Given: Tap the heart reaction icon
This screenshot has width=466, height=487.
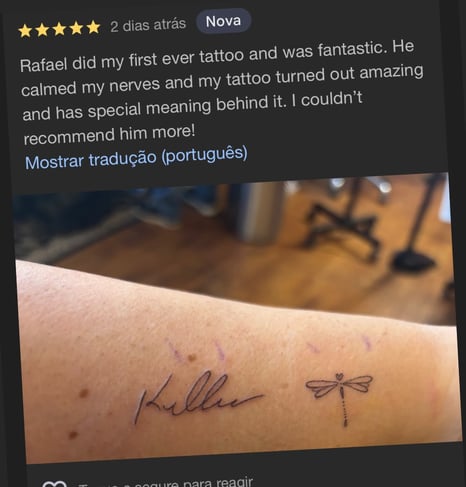Looking at the screenshot, I should click(55, 484).
